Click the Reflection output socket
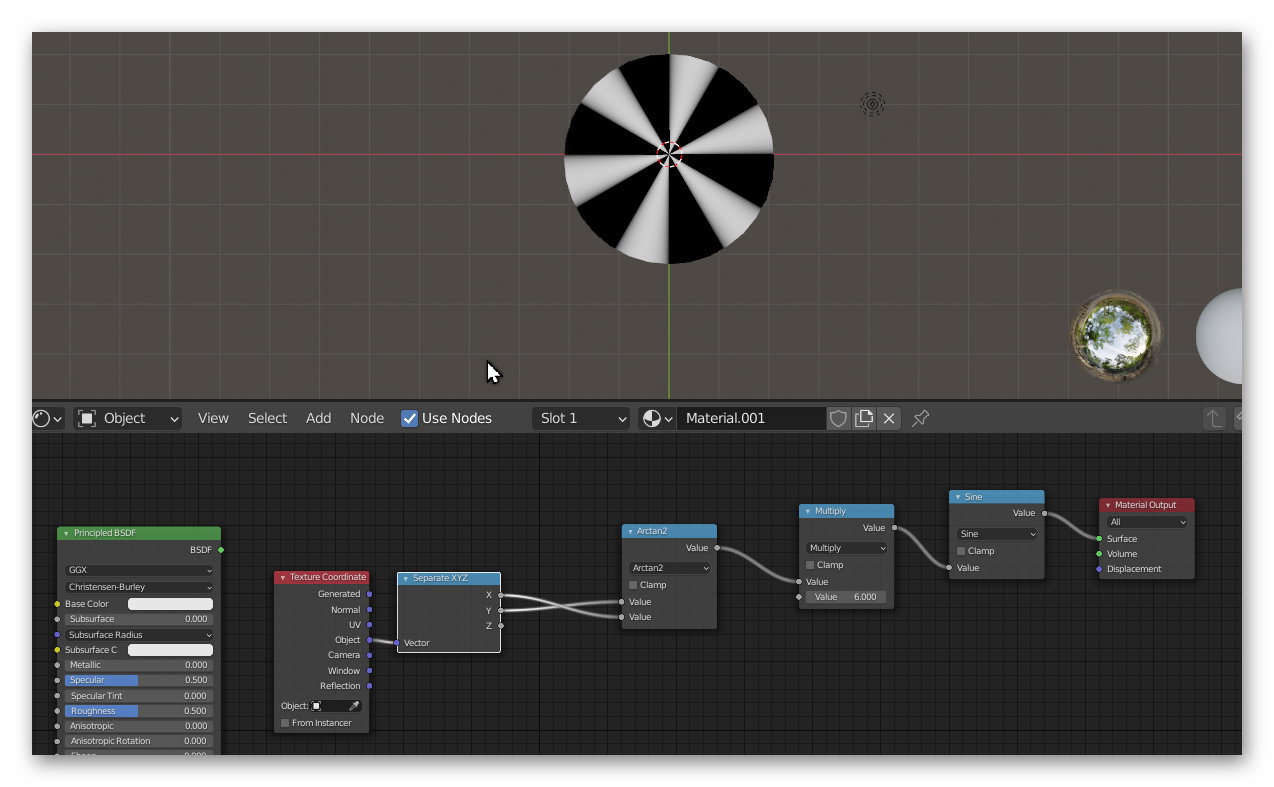This screenshot has width=1274, height=787. click(369, 686)
